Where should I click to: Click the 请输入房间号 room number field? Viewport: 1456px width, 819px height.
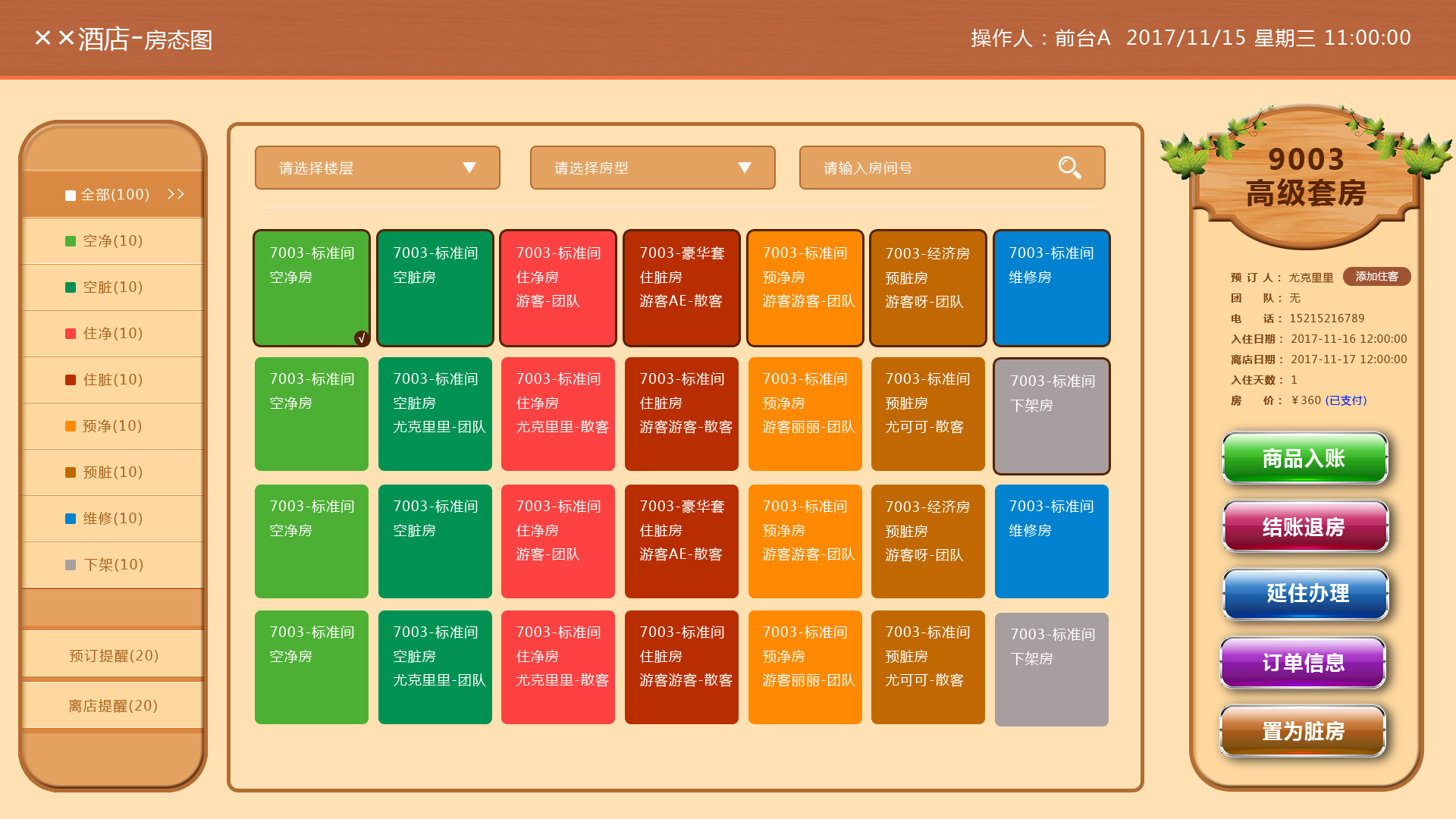click(952, 168)
